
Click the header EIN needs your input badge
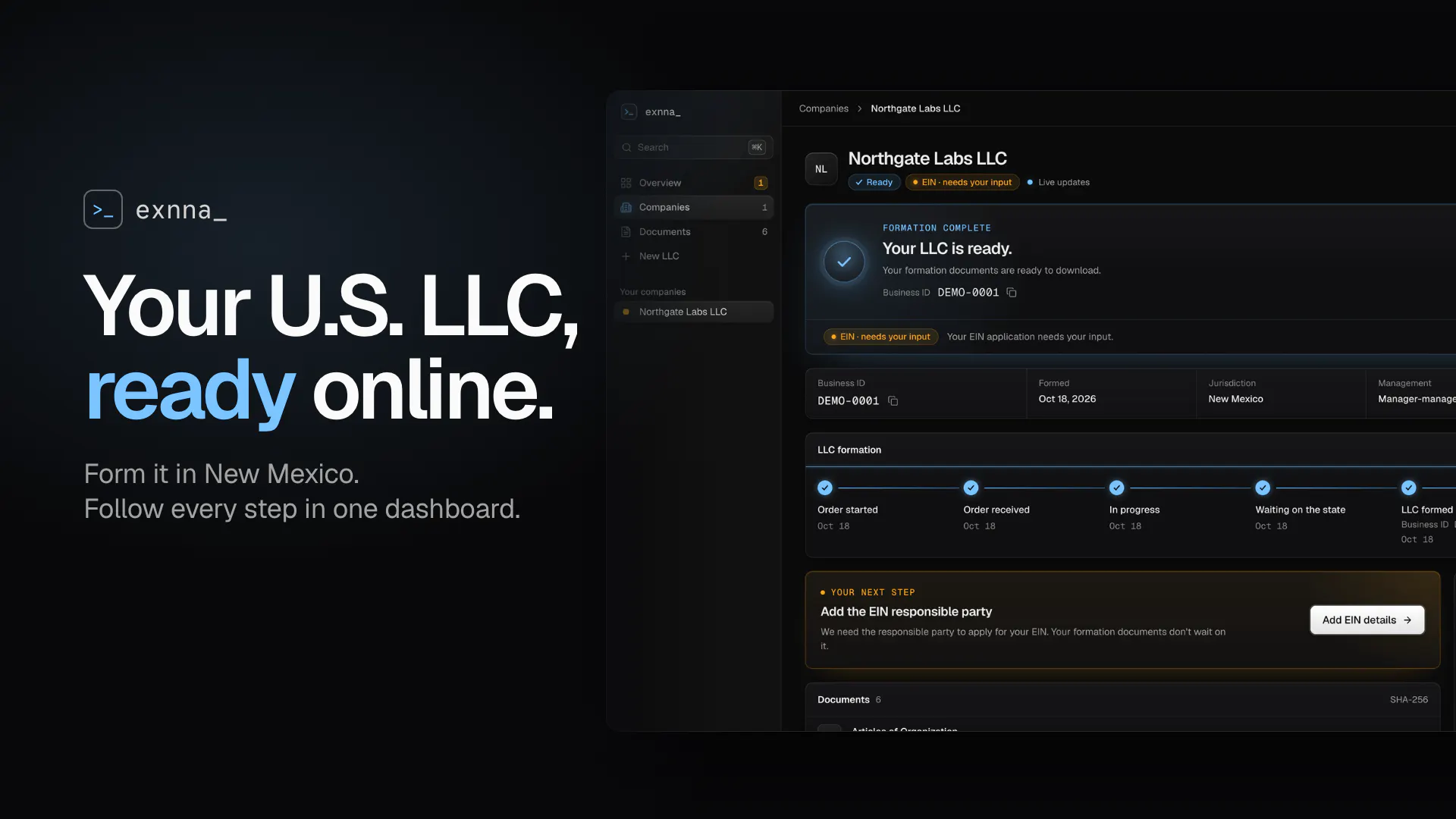pos(962,182)
